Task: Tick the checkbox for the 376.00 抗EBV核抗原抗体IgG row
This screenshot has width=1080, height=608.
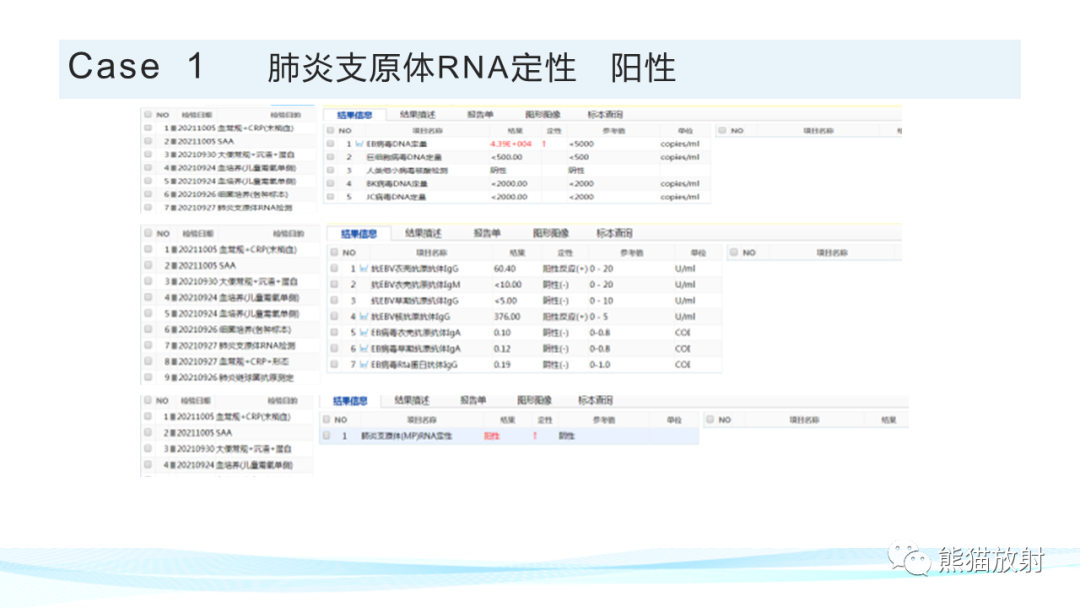Action: [x=335, y=317]
